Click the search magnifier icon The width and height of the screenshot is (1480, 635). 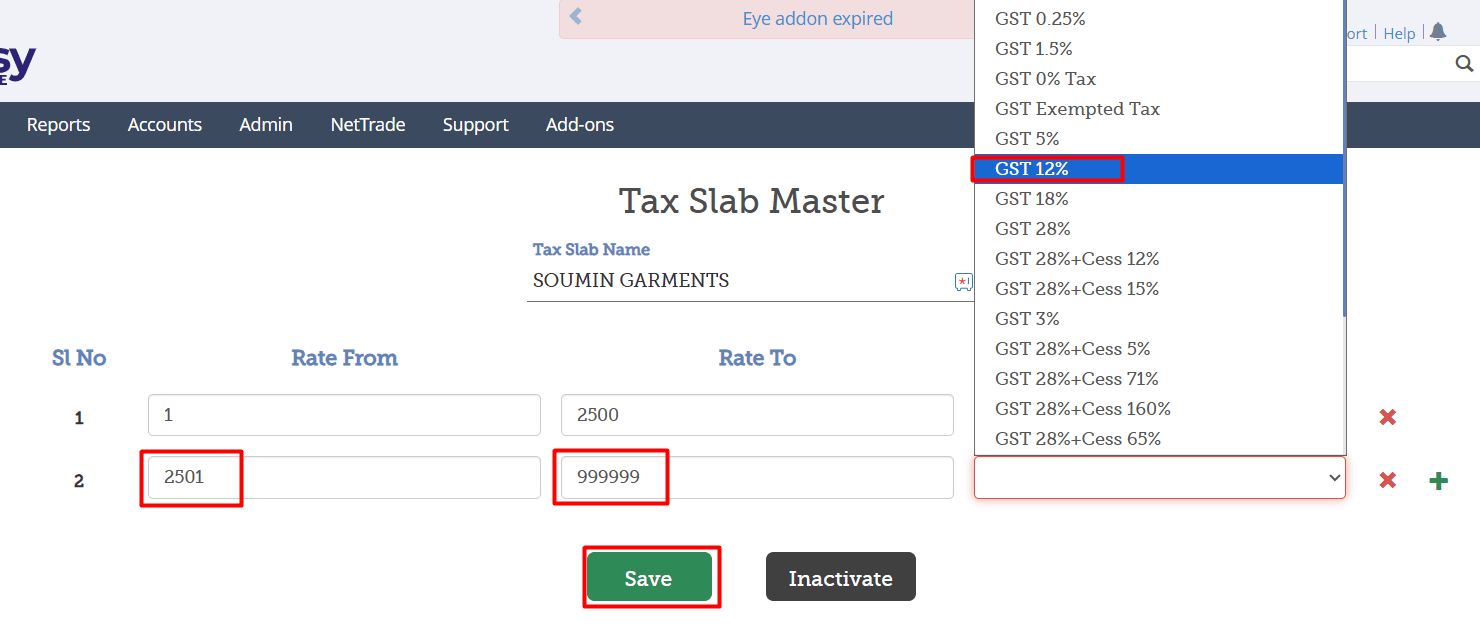[1464, 64]
